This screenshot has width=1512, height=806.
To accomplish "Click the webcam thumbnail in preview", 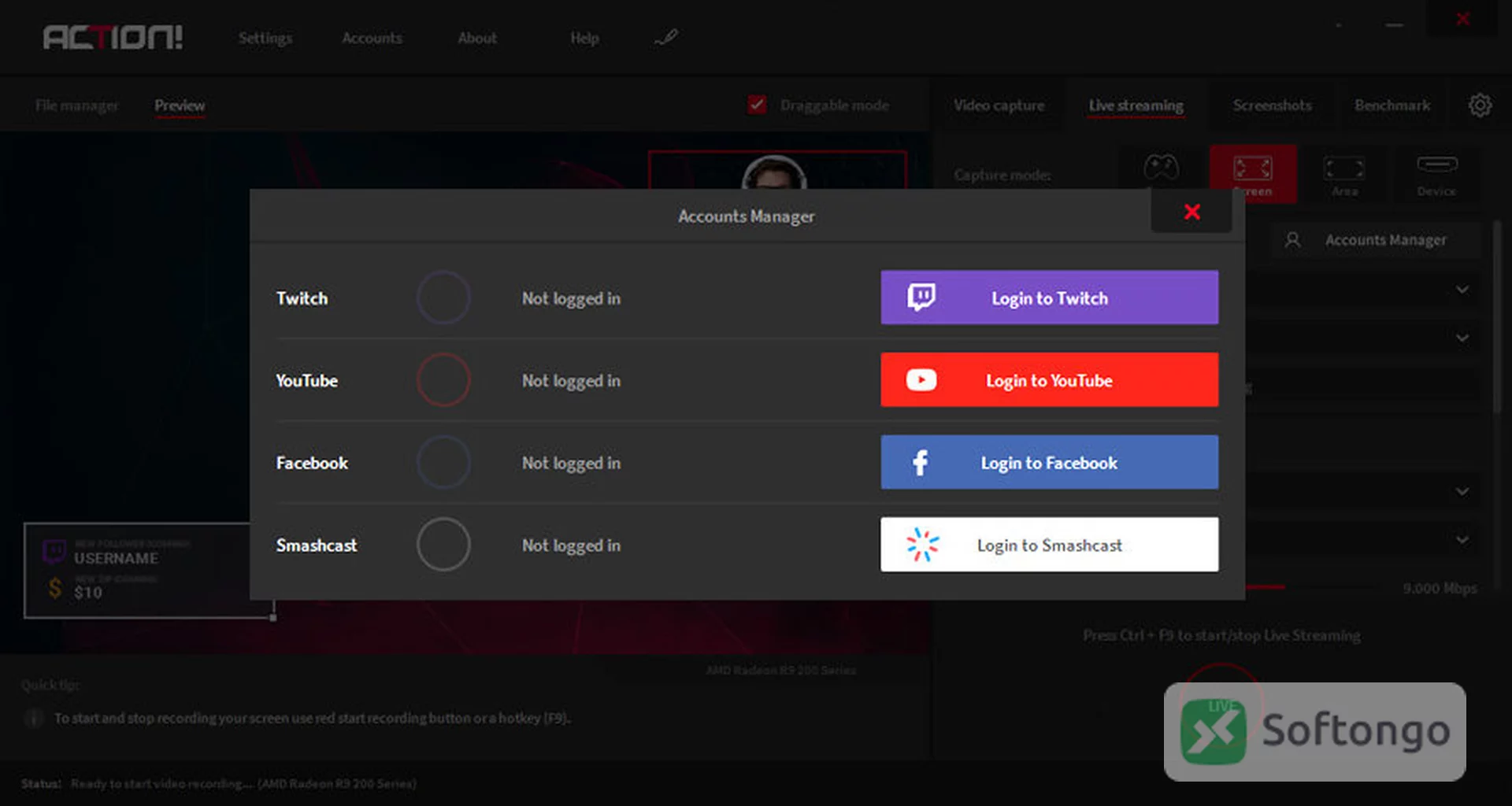I will click(x=777, y=170).
